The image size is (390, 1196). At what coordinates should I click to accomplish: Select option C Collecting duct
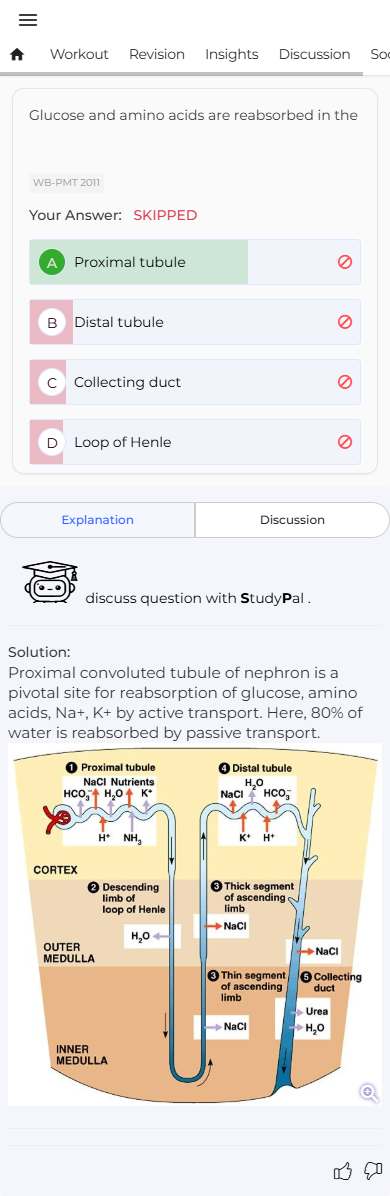[195, 382]
